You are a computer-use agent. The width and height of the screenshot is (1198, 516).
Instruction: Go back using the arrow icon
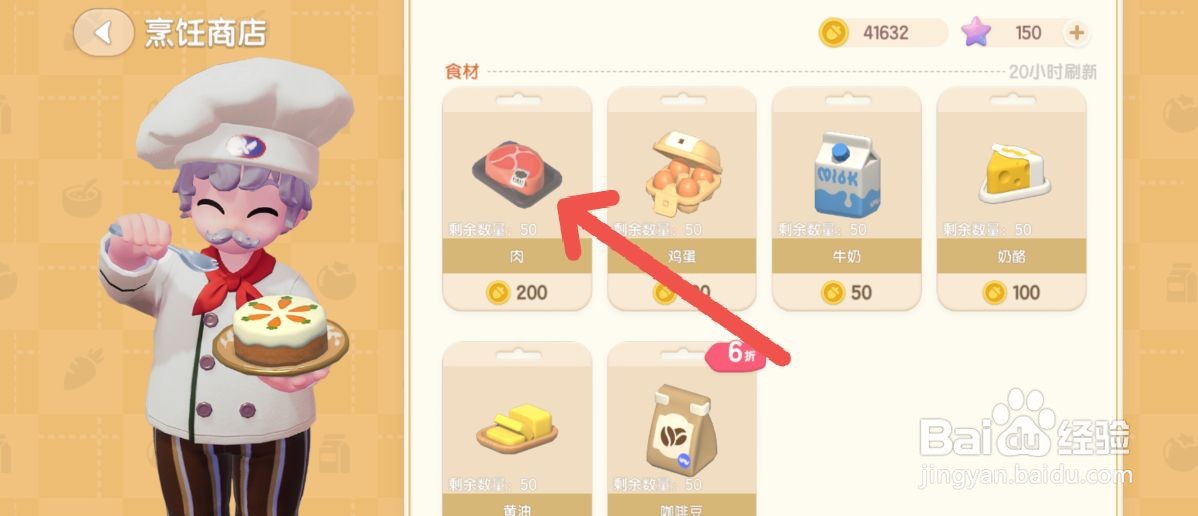click(x=104, y=33)
